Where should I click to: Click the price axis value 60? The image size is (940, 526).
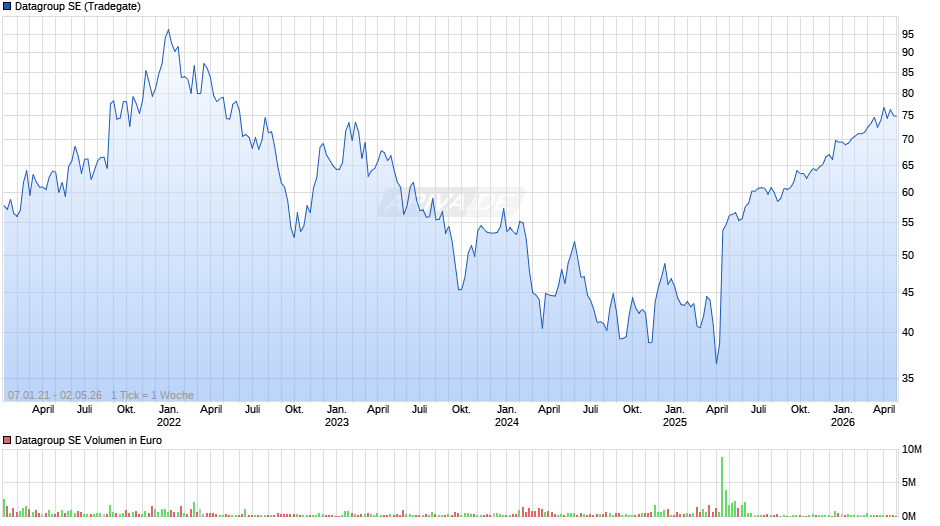908,193
